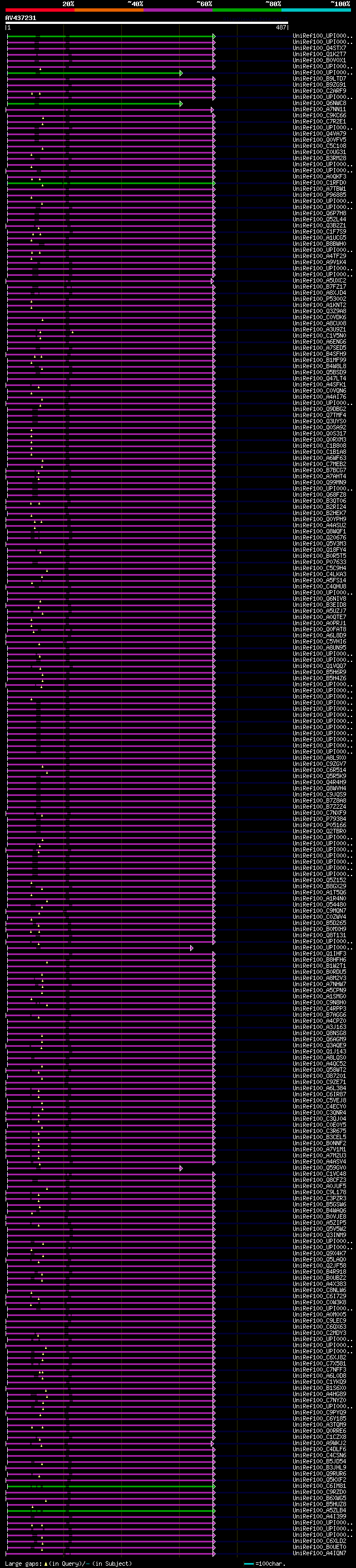Open hit UniRef100_Q4STX7

pyautogui.click(x=319, y=48)
